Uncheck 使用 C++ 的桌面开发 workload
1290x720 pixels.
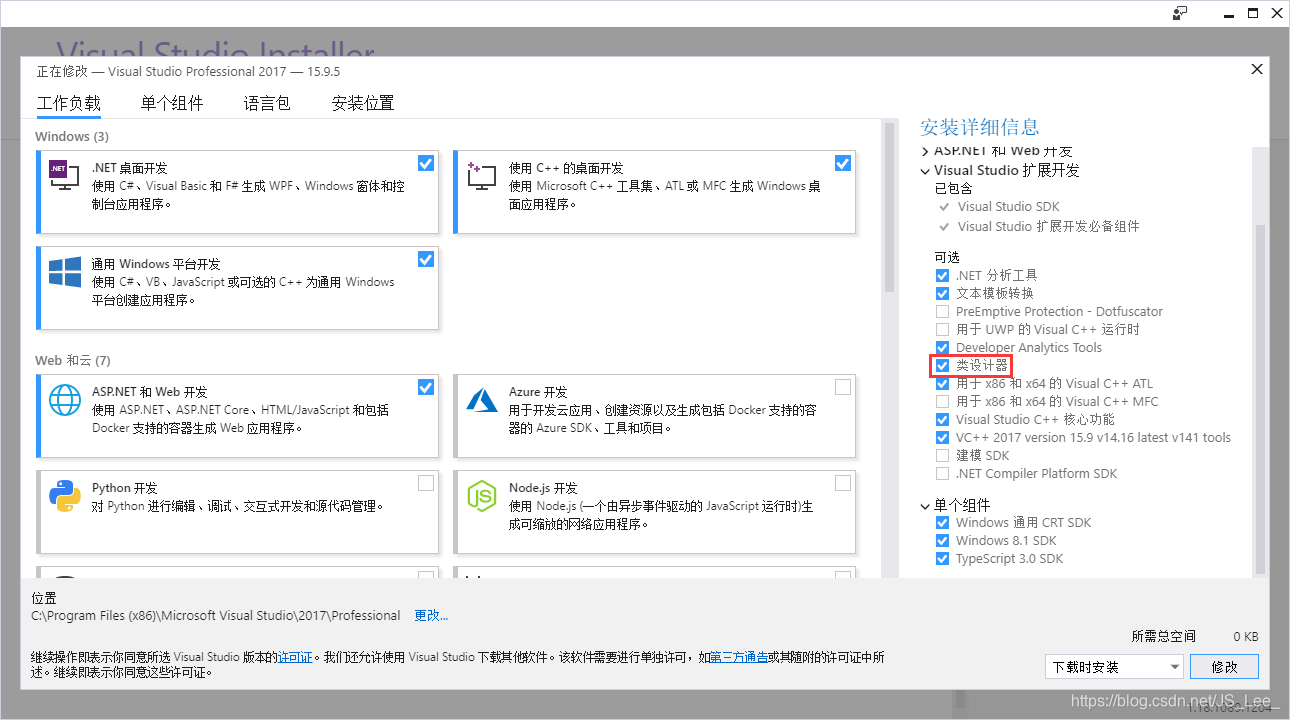[843, 163]
